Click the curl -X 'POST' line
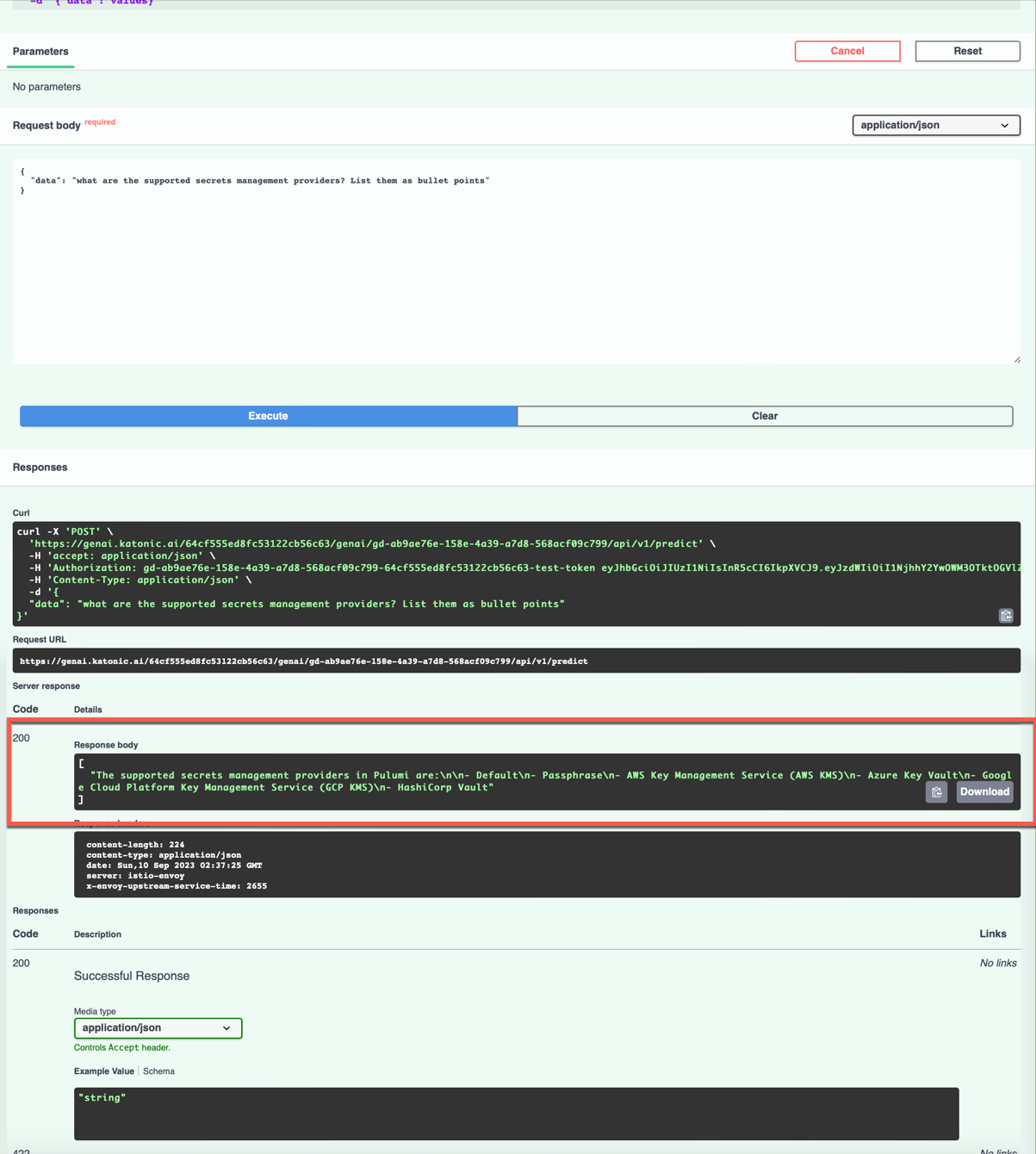The width and height of the screenshot is (1036, 1154). pyautogui.click(x=65, y=531)
